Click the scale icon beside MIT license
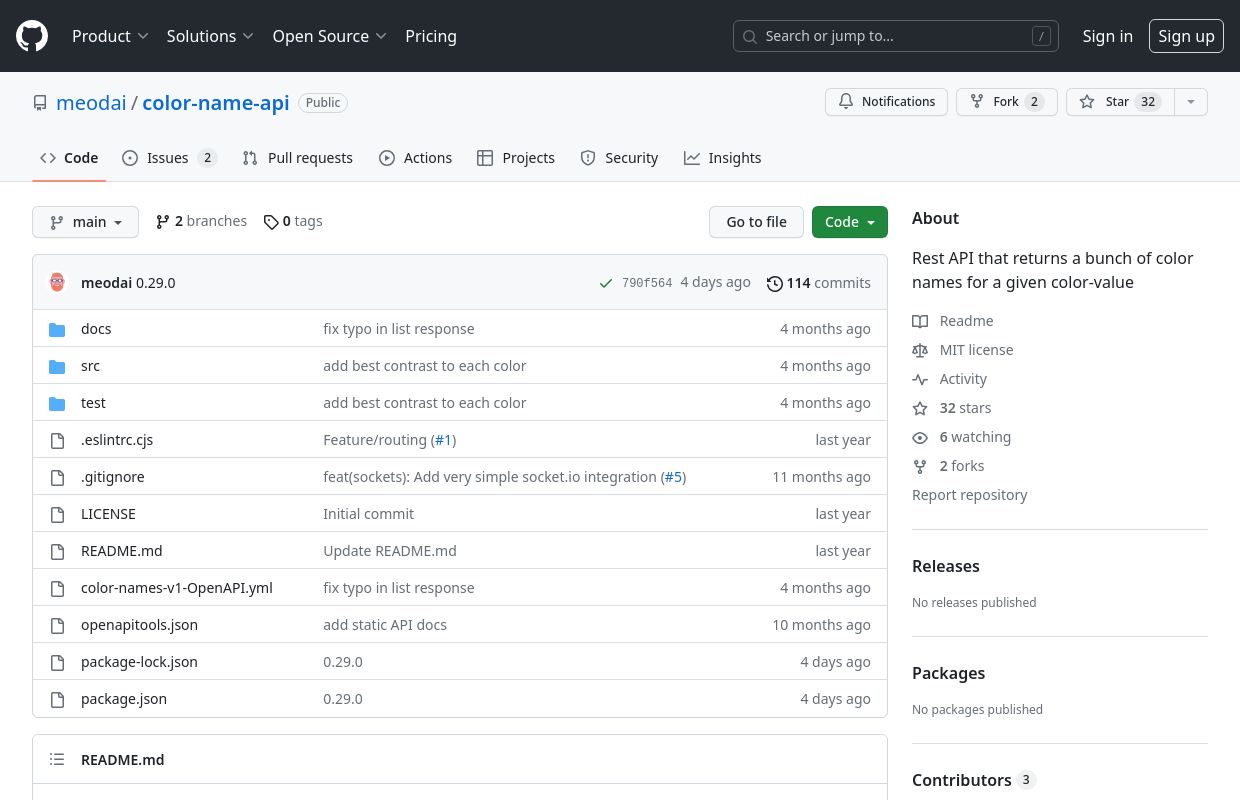Screen dimensions: 1240x800 tap(920, 350)
